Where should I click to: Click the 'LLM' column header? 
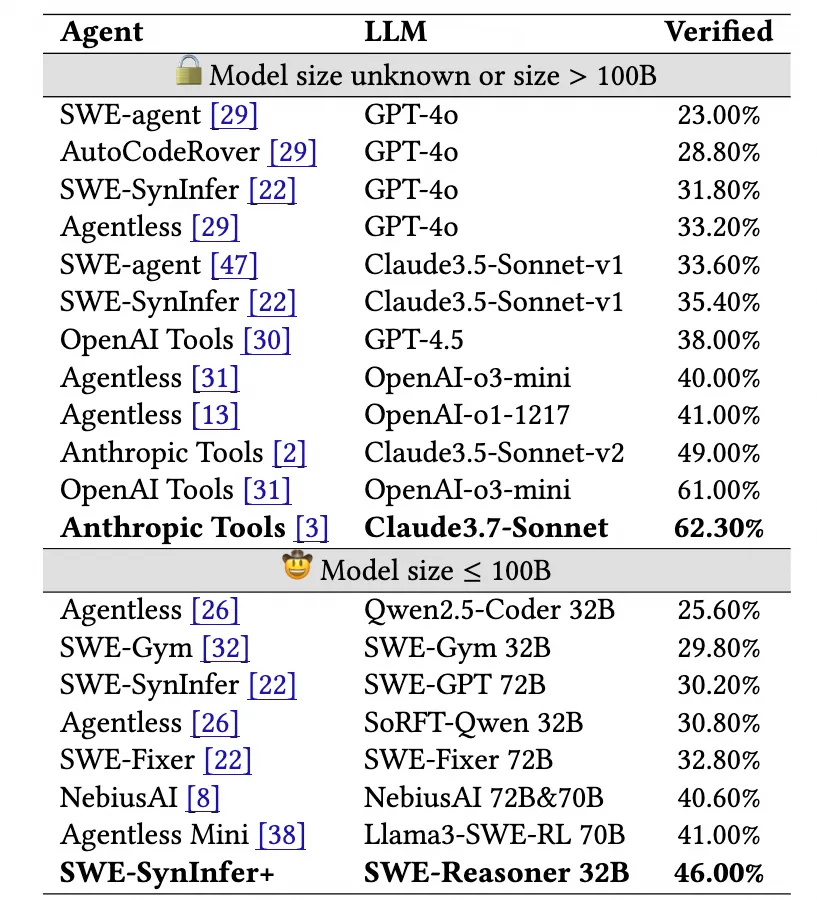coord(396,31)
